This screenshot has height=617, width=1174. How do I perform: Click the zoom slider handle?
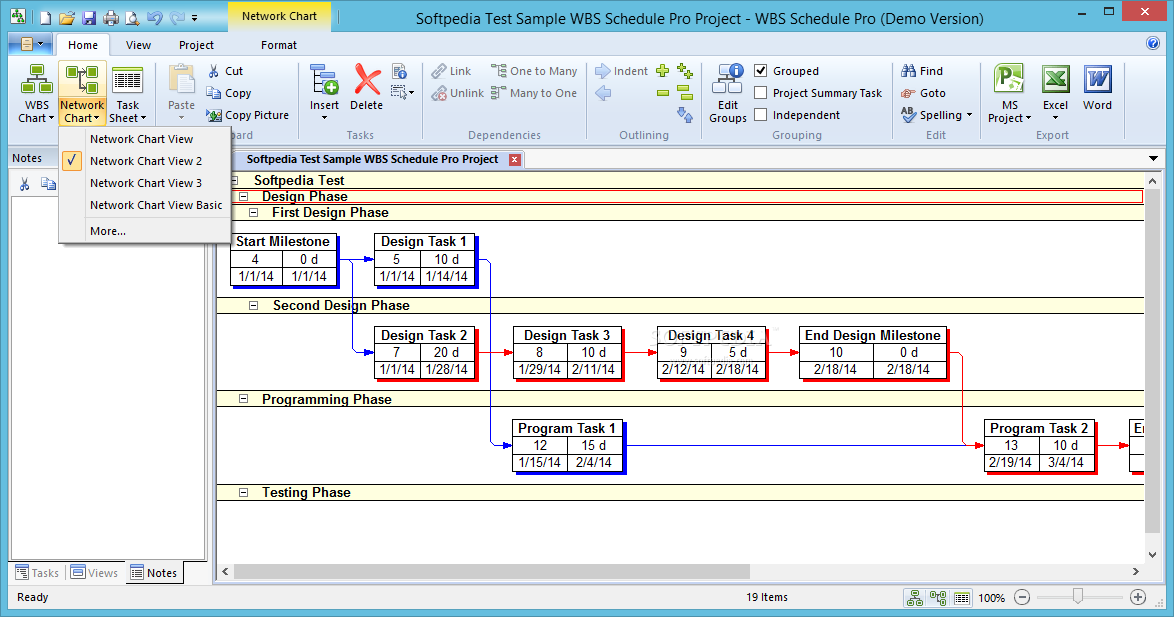click(x=1077, y=597)
